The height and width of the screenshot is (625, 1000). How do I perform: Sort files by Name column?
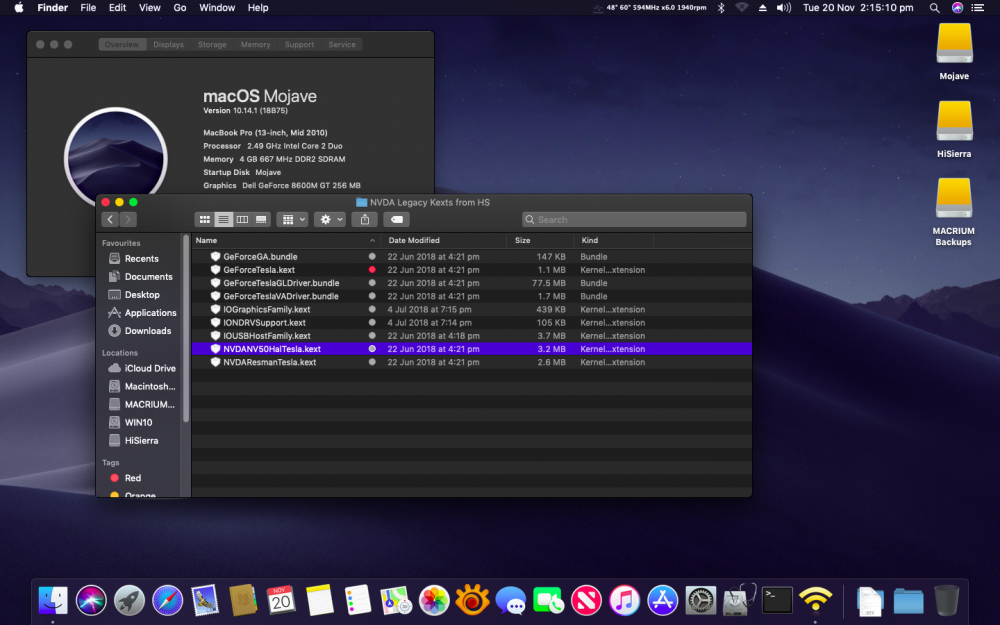pyautogui.click(x=286, y=240)
